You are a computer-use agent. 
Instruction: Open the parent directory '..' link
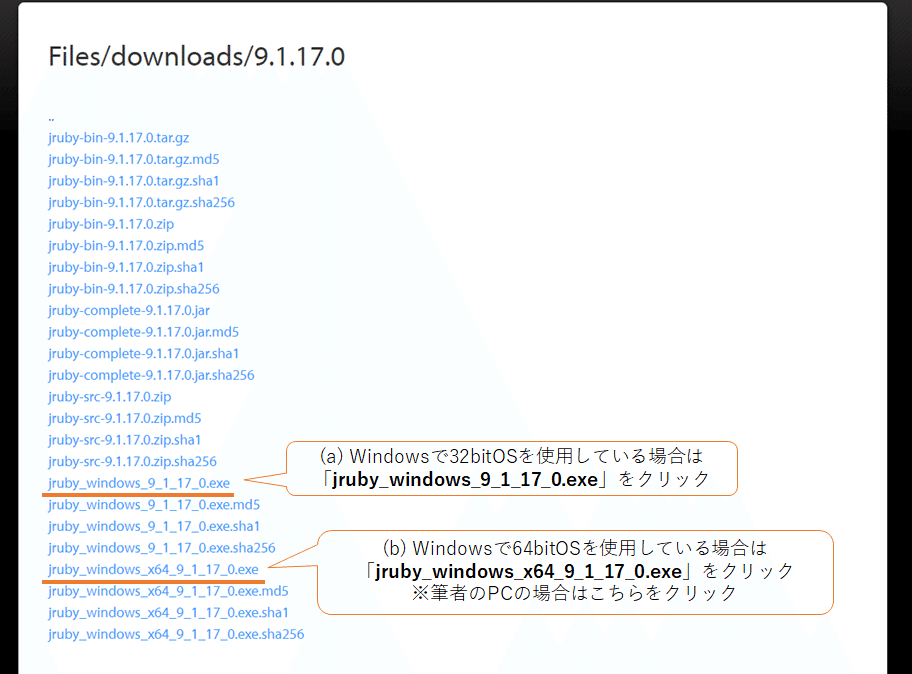[x=51, y=119]
